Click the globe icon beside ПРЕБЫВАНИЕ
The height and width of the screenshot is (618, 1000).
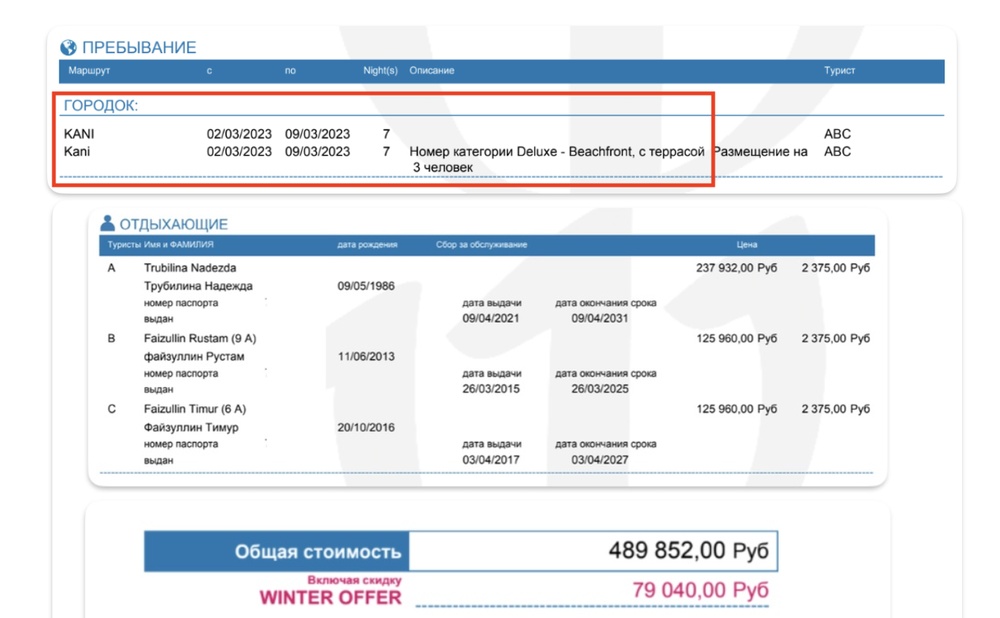[x=68, y=47]
